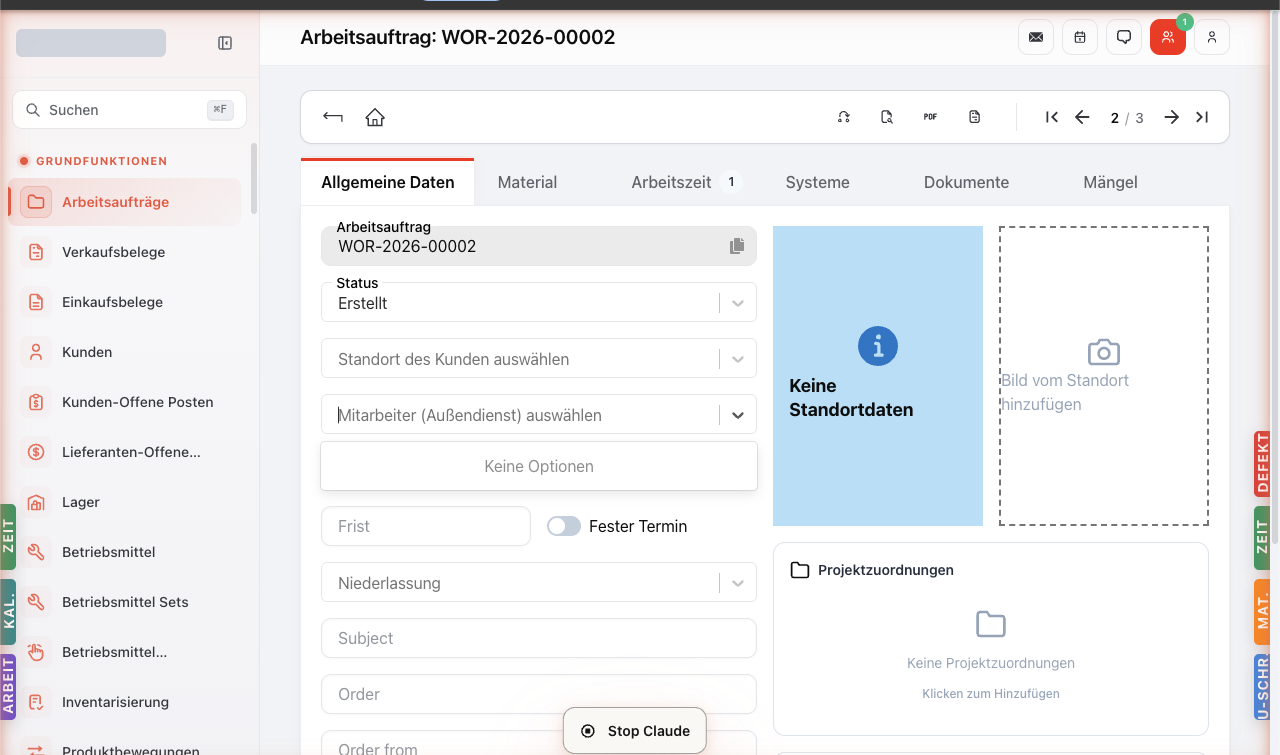Open Standort des Kunden auswählen dropdown
Screen dimensions: 1280x755
pyautogui.click(x=539, y=359)
